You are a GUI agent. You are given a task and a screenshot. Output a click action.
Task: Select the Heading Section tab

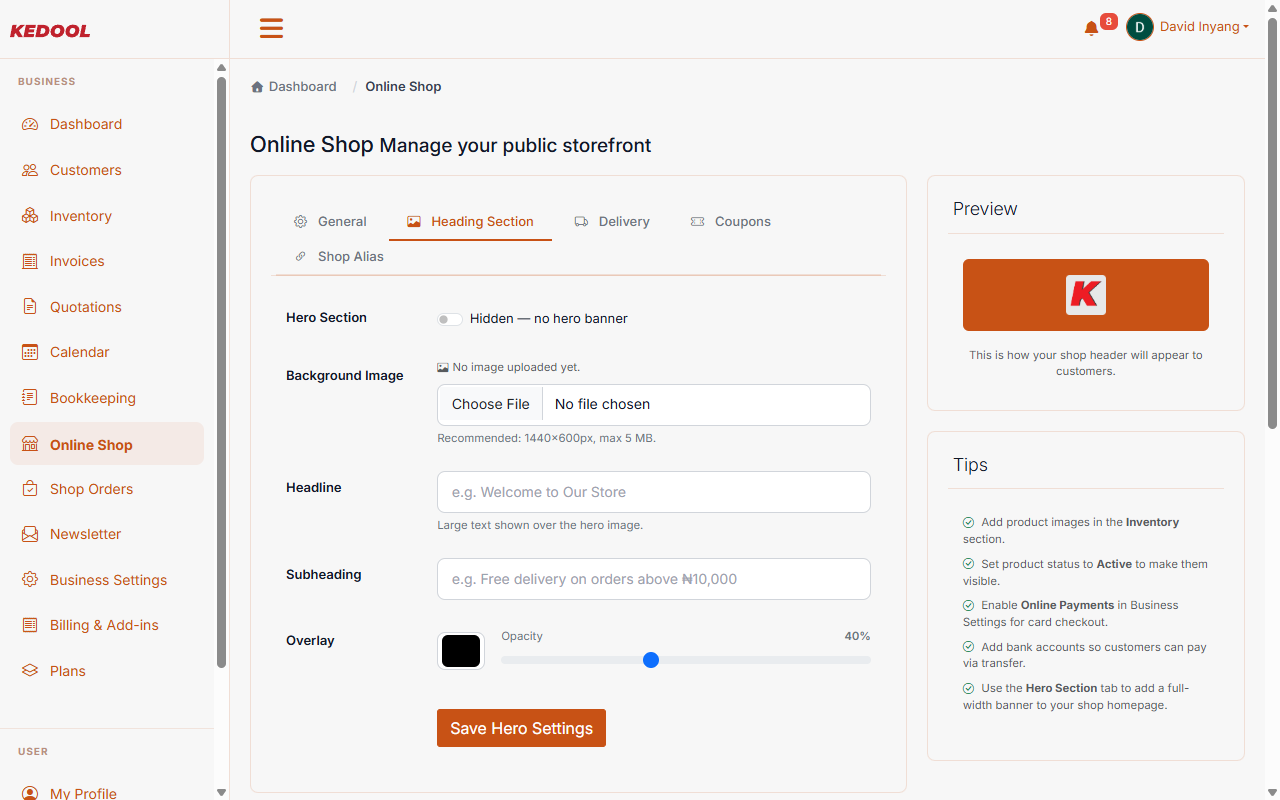(x=470, y=222)
